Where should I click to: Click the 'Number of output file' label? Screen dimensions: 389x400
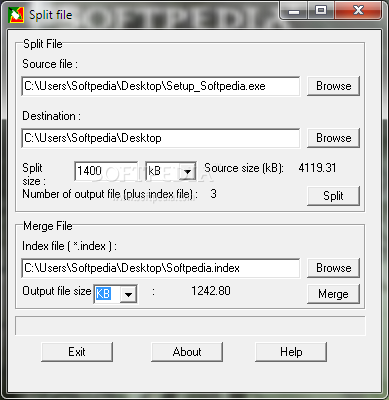click(110, 194)
